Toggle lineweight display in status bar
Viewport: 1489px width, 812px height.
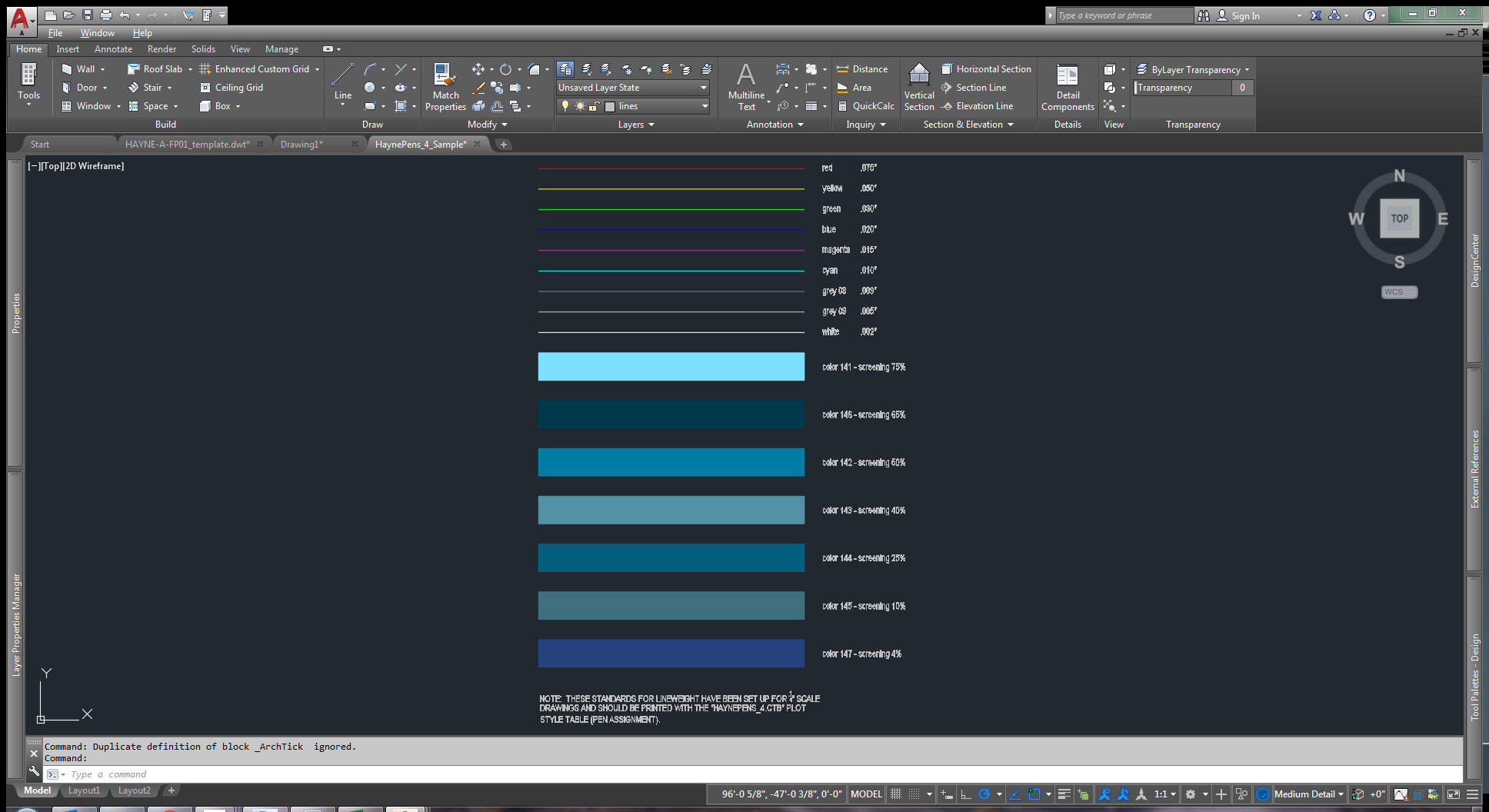1064,794
